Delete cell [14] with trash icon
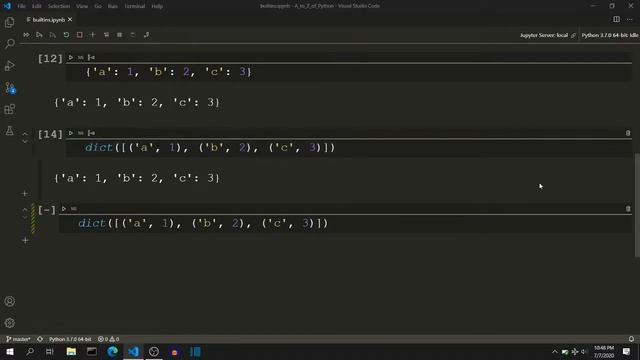Viewport: 640px width, 360px height. [x=628, y=133]
